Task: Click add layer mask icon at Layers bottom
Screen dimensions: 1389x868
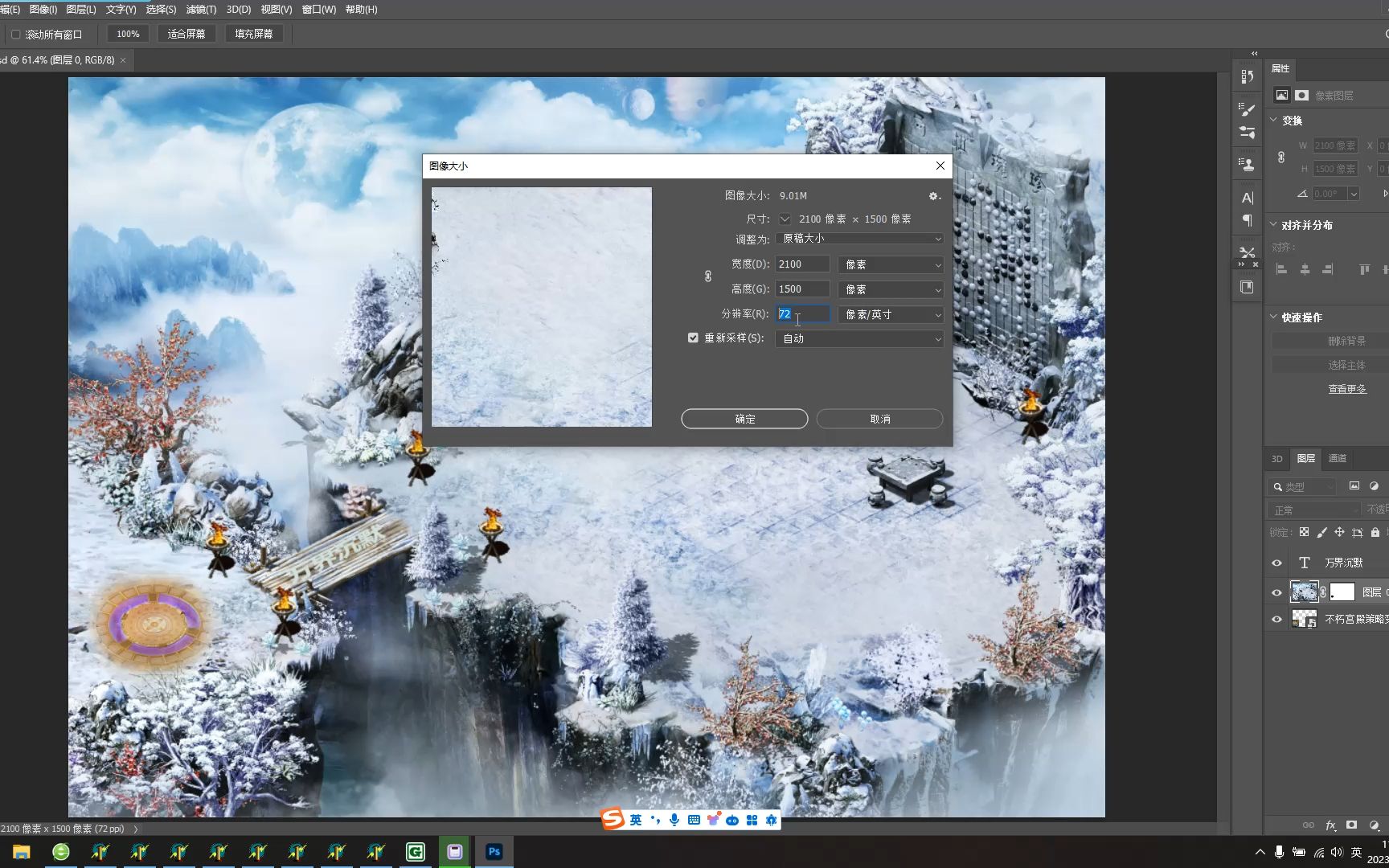Action: 1352,825
